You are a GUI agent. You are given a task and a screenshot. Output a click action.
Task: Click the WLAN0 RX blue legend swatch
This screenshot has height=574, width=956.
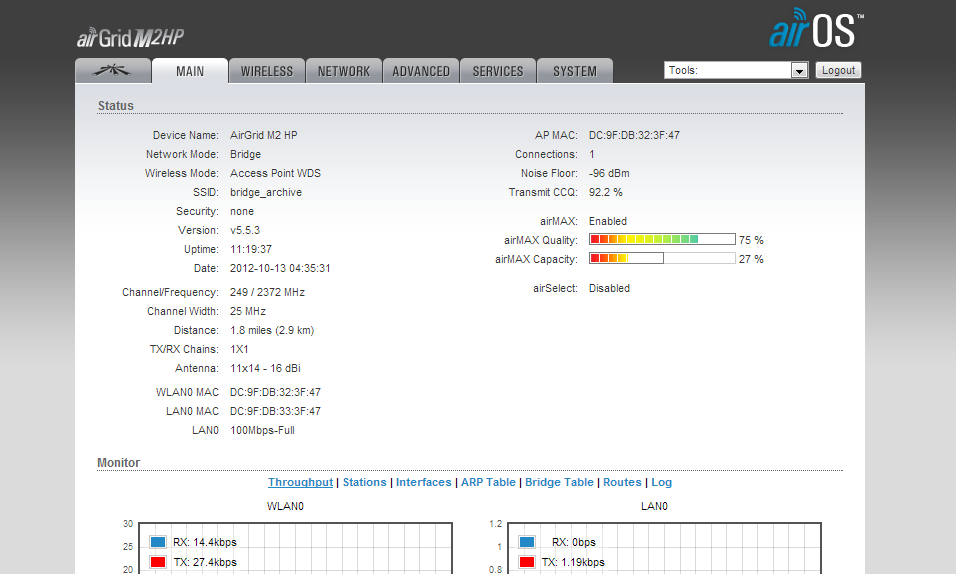158,542
